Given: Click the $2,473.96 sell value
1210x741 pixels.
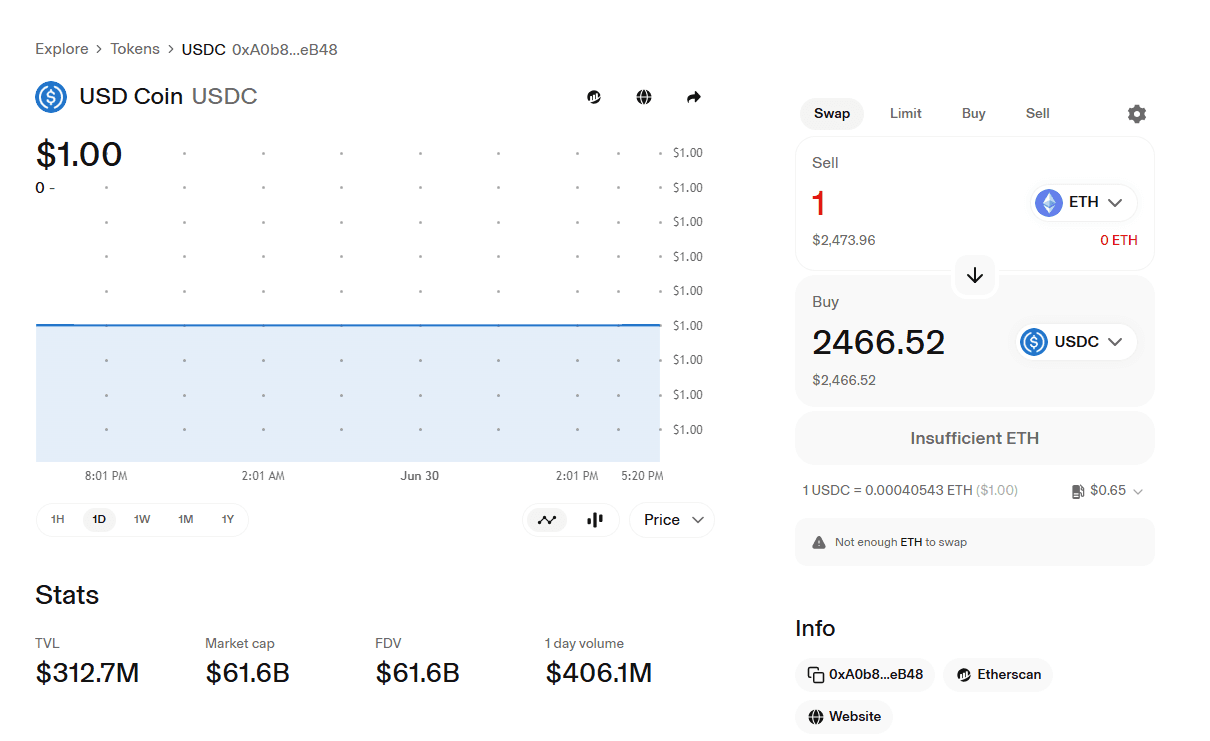Looking at the screenshot, I should coord(844,240).
